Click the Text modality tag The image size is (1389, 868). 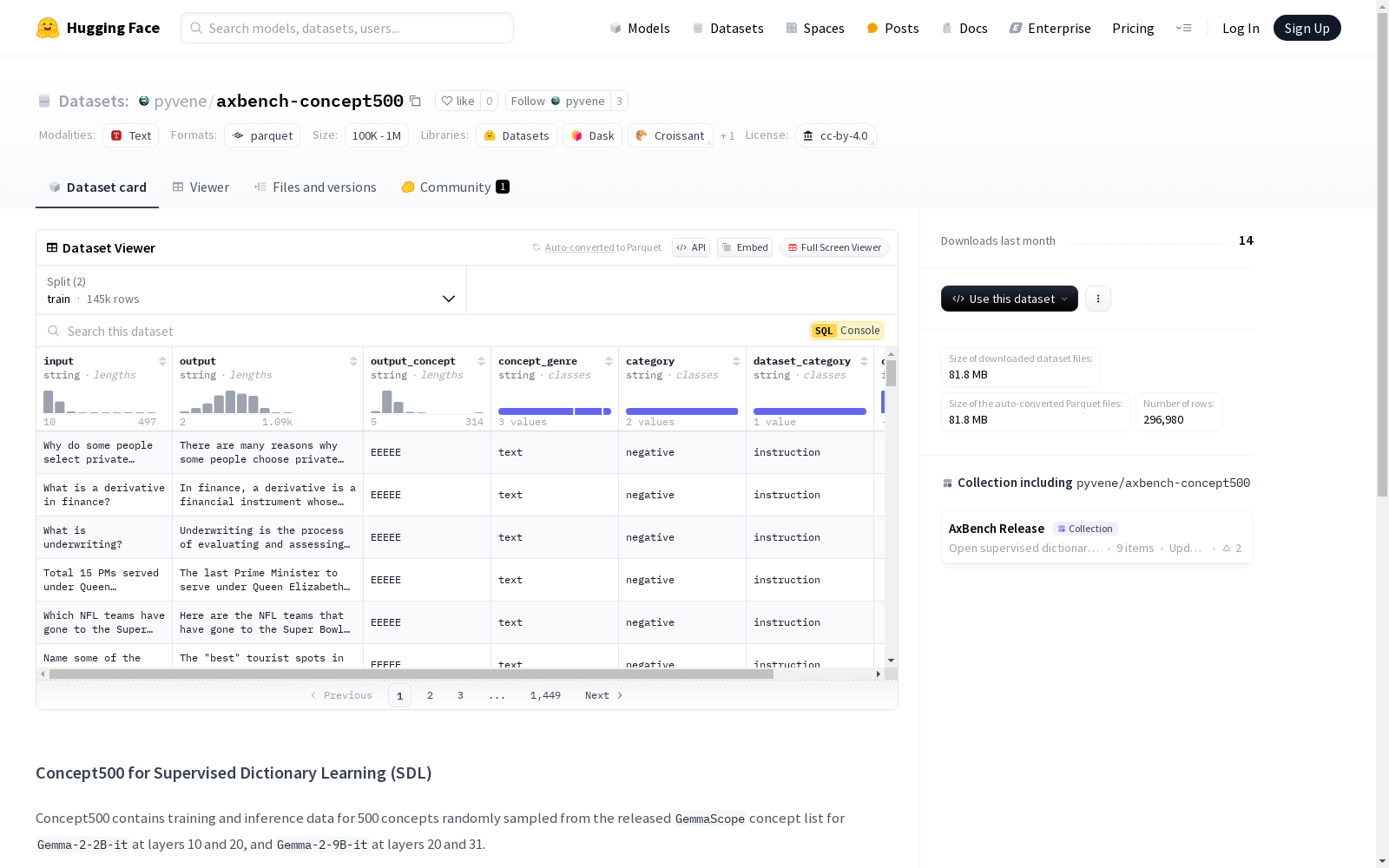[131, 135]
